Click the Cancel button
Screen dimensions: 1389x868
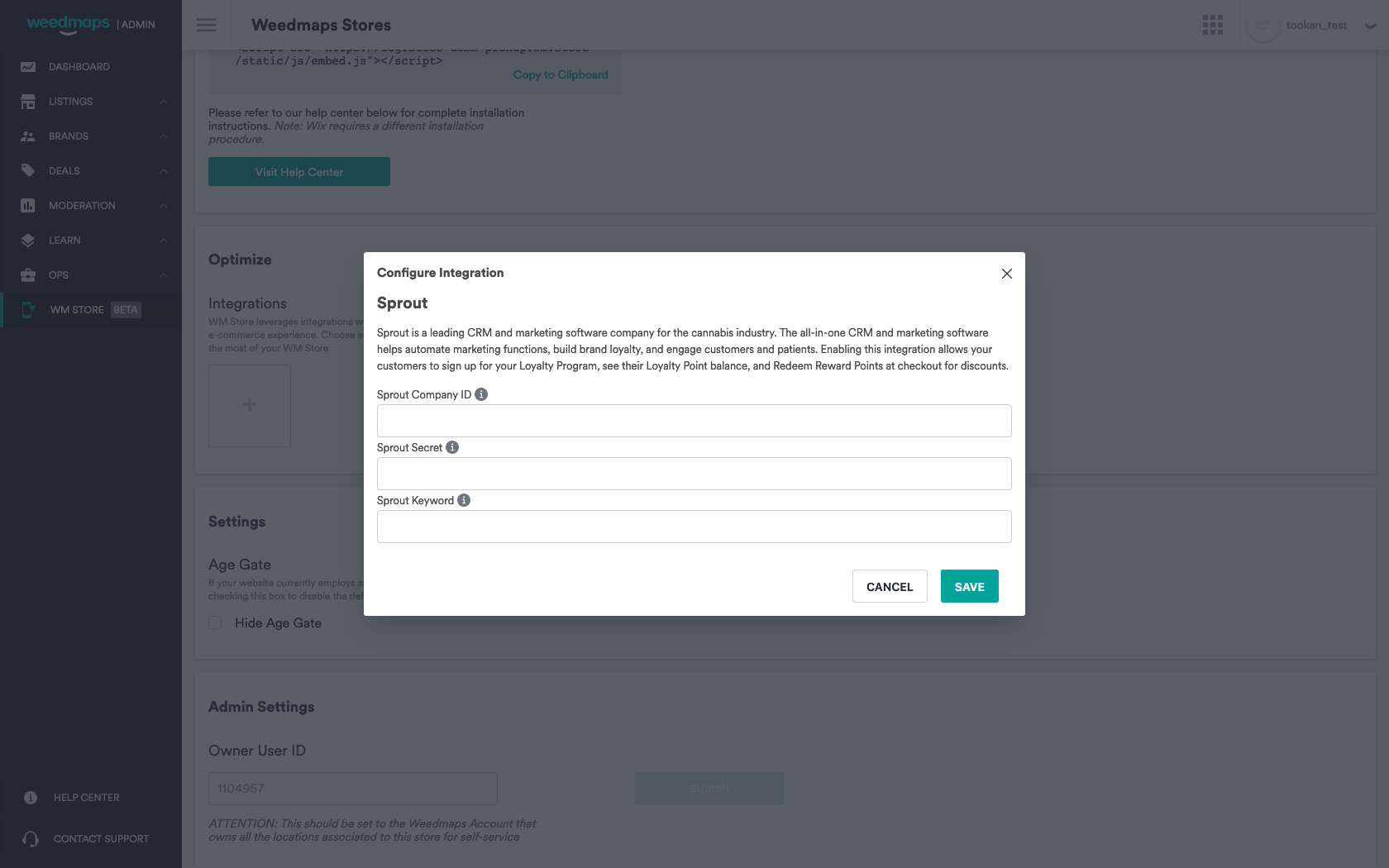[890, 586]
